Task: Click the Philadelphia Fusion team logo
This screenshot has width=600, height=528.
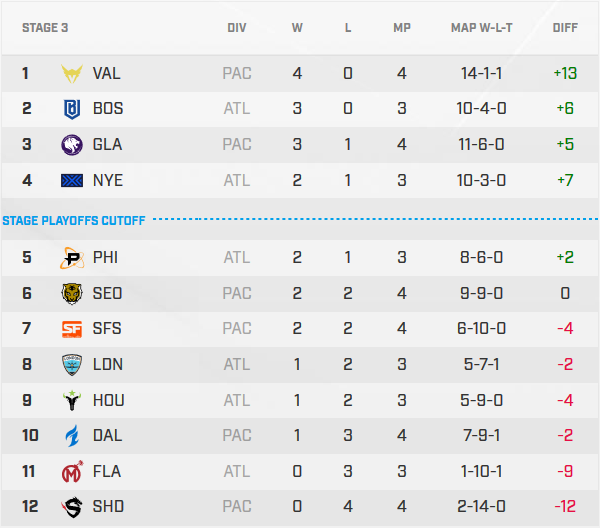Action: click(73, 258)
